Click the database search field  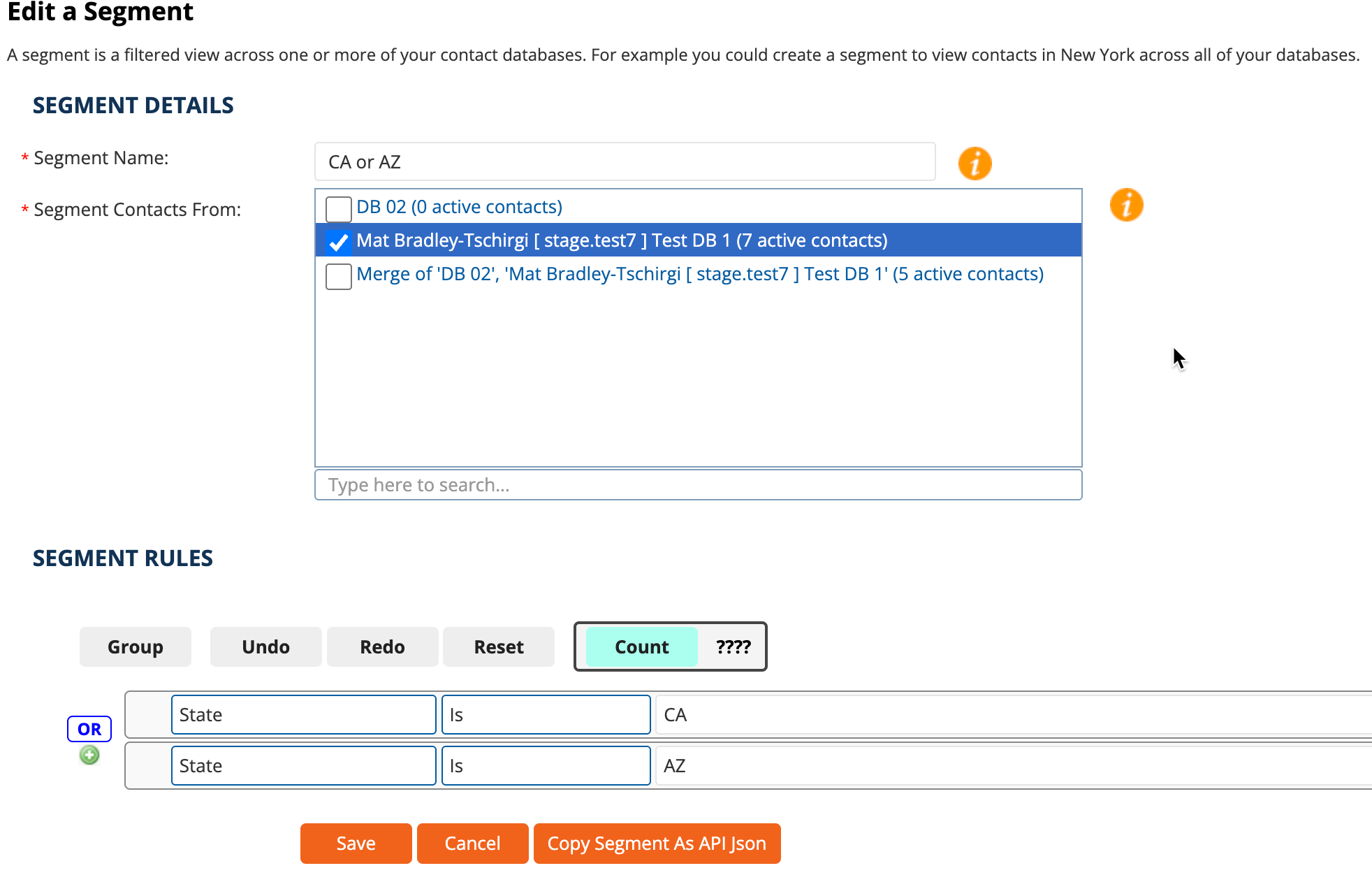(x=698, y=484)
